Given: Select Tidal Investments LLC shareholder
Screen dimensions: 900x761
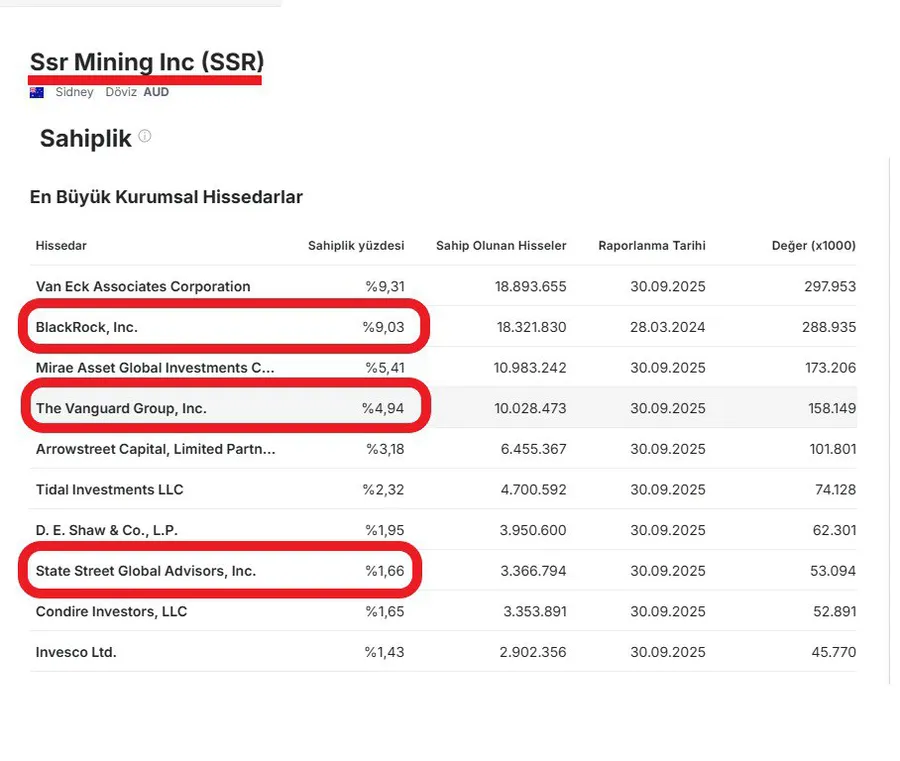Looking at the screenshot, I should (109, 490).
